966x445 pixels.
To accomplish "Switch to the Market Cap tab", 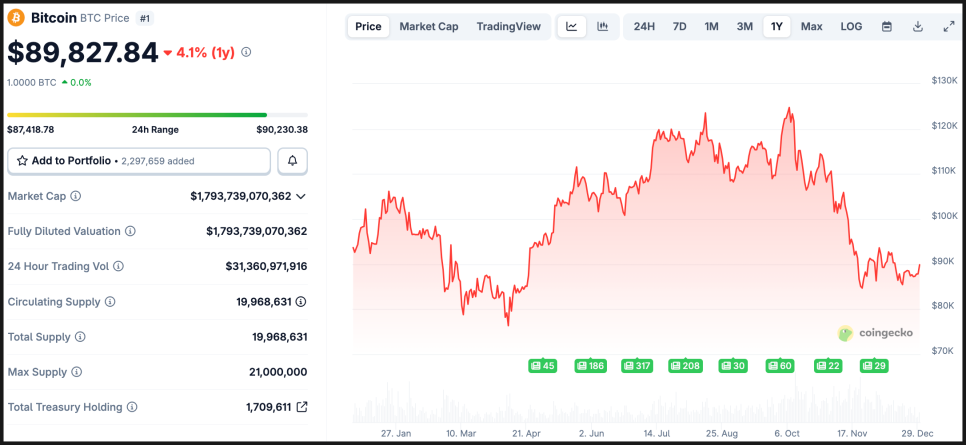I will click(x=429, y=27).
